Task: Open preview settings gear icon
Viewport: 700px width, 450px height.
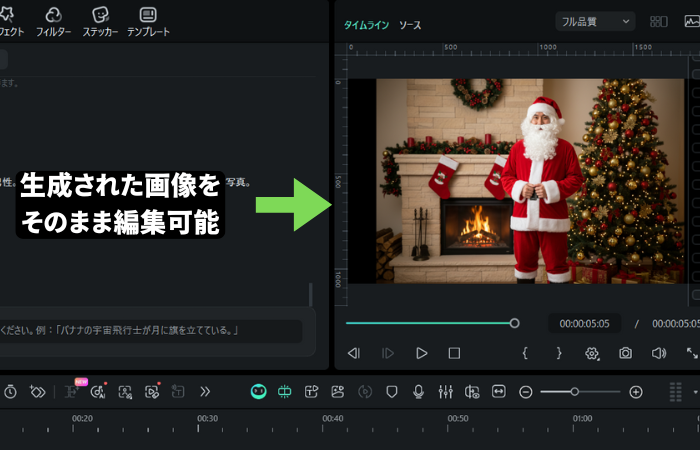Action: pyautogui.click(x=592, y=354)
